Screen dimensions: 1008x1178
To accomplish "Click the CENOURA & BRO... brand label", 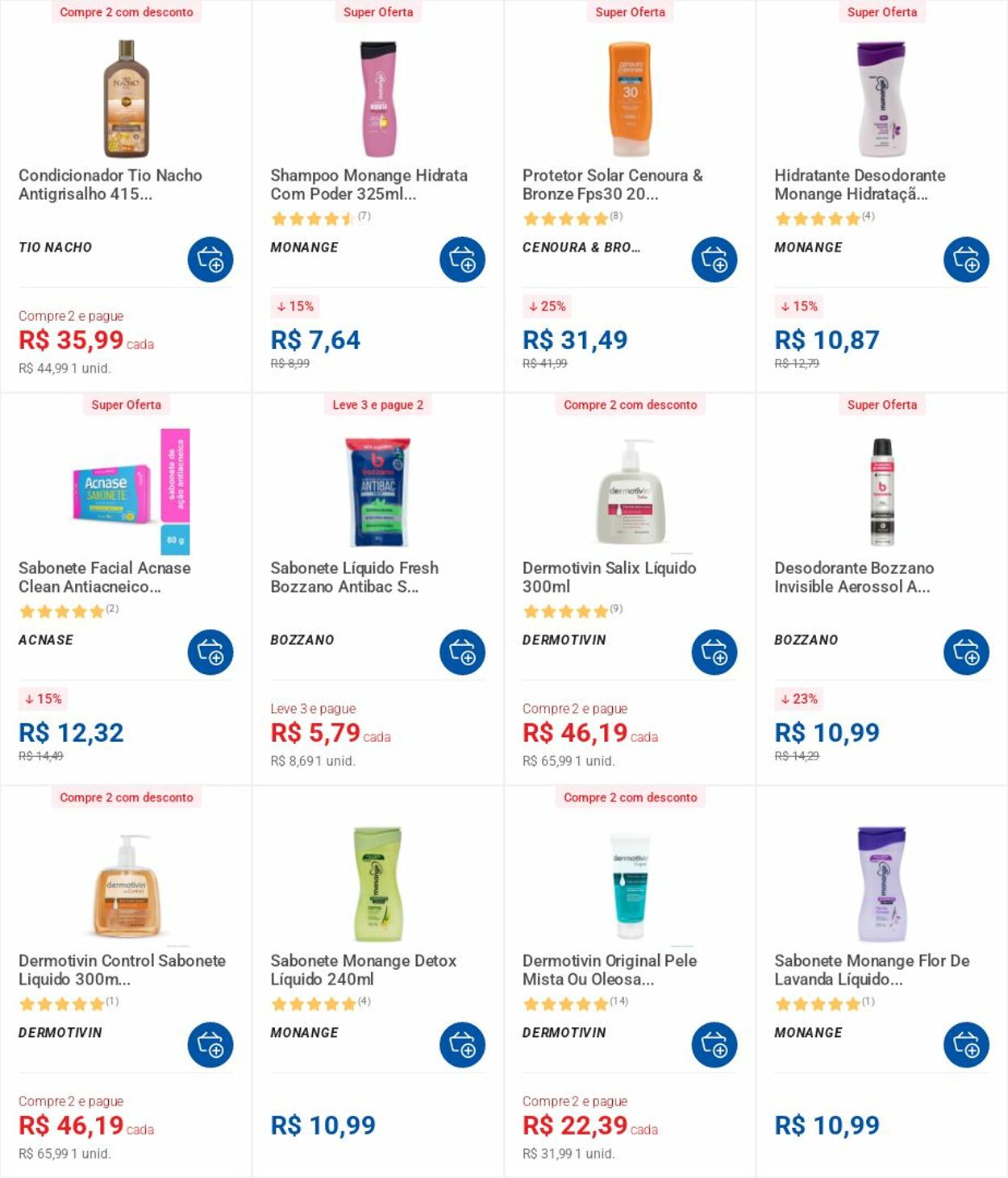I will tap(581, 248).
